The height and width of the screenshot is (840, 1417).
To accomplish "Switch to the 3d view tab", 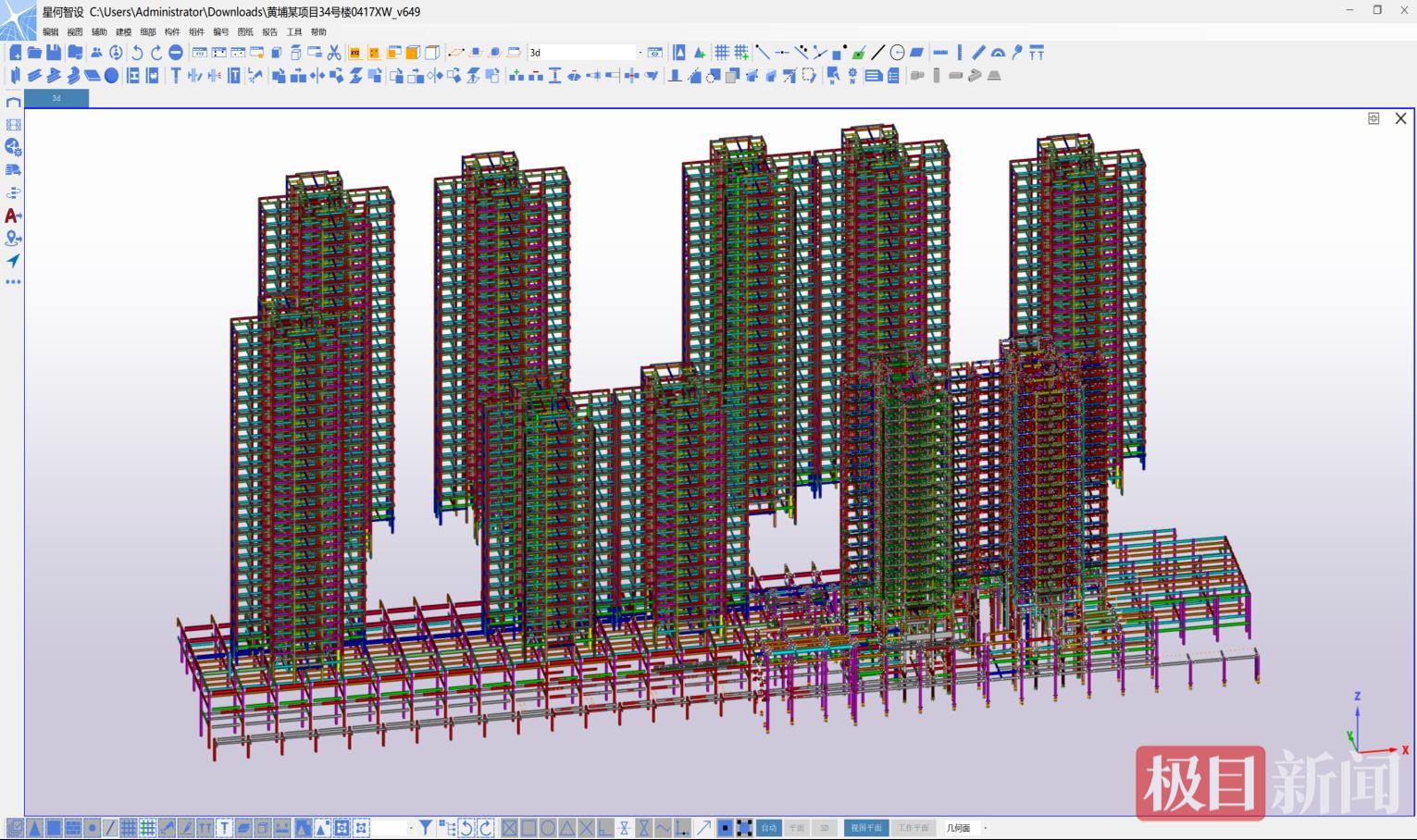I will [x=56, y=98].
